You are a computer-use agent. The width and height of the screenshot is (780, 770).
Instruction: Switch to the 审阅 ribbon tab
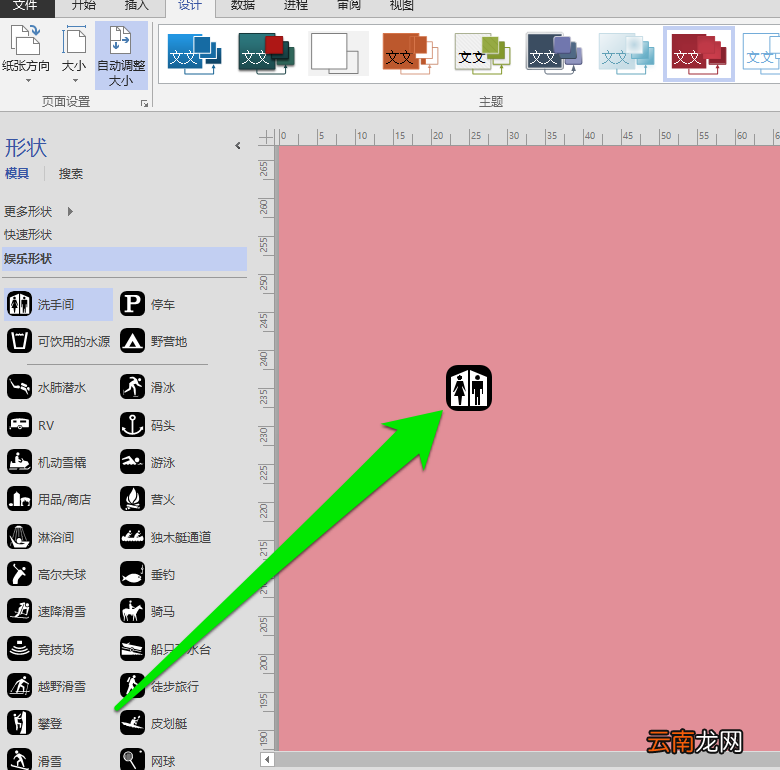click(x=349, y=5)
